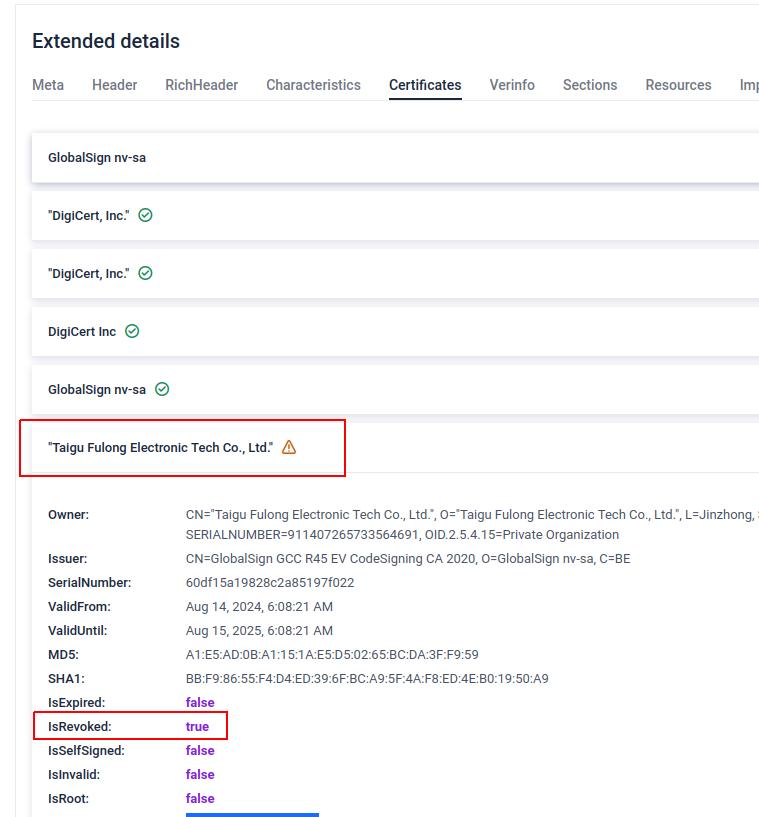
Task: Click the MD5 label
Action: tap(64, 654)
